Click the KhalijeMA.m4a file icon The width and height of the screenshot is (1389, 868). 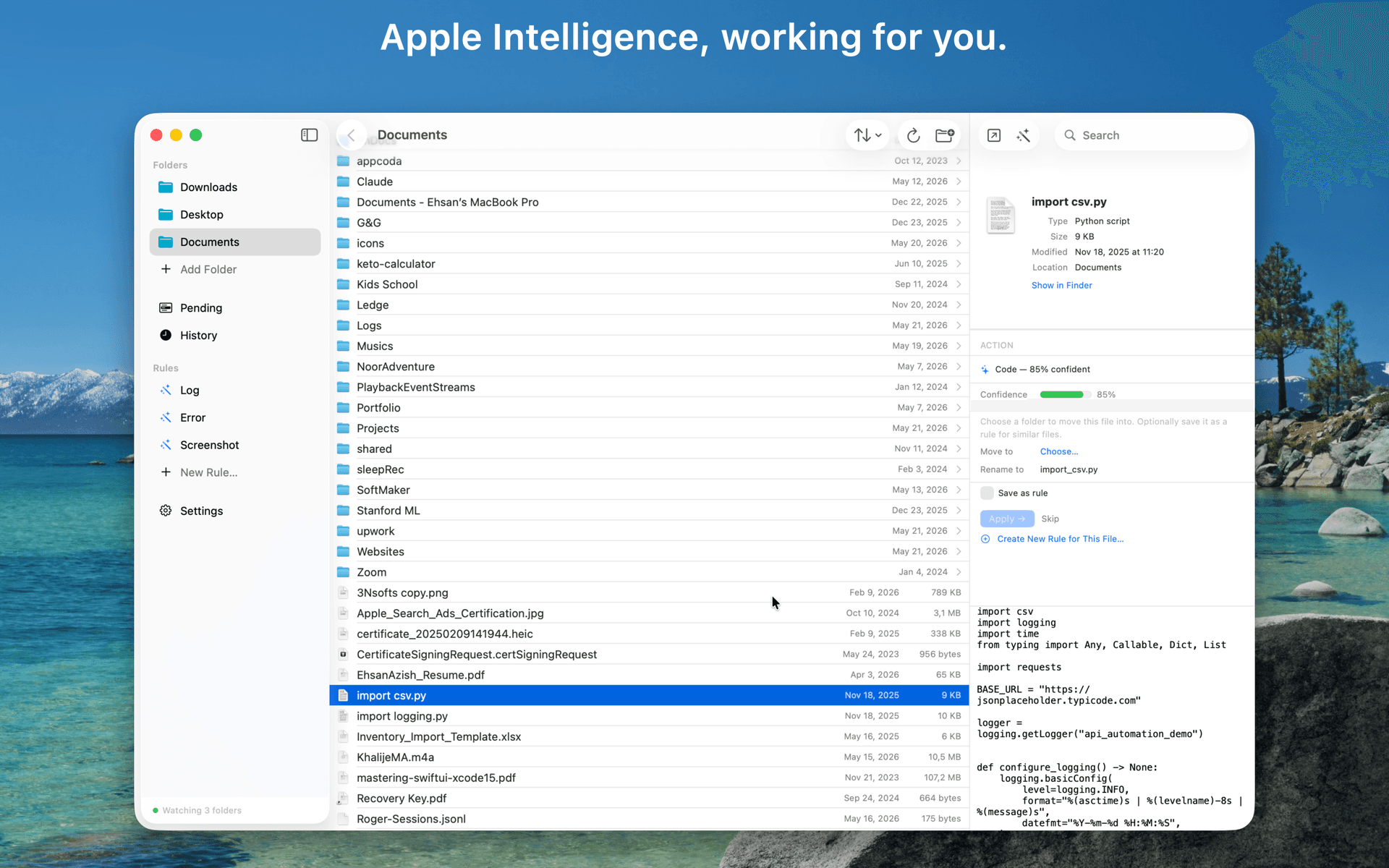[344, 757]
